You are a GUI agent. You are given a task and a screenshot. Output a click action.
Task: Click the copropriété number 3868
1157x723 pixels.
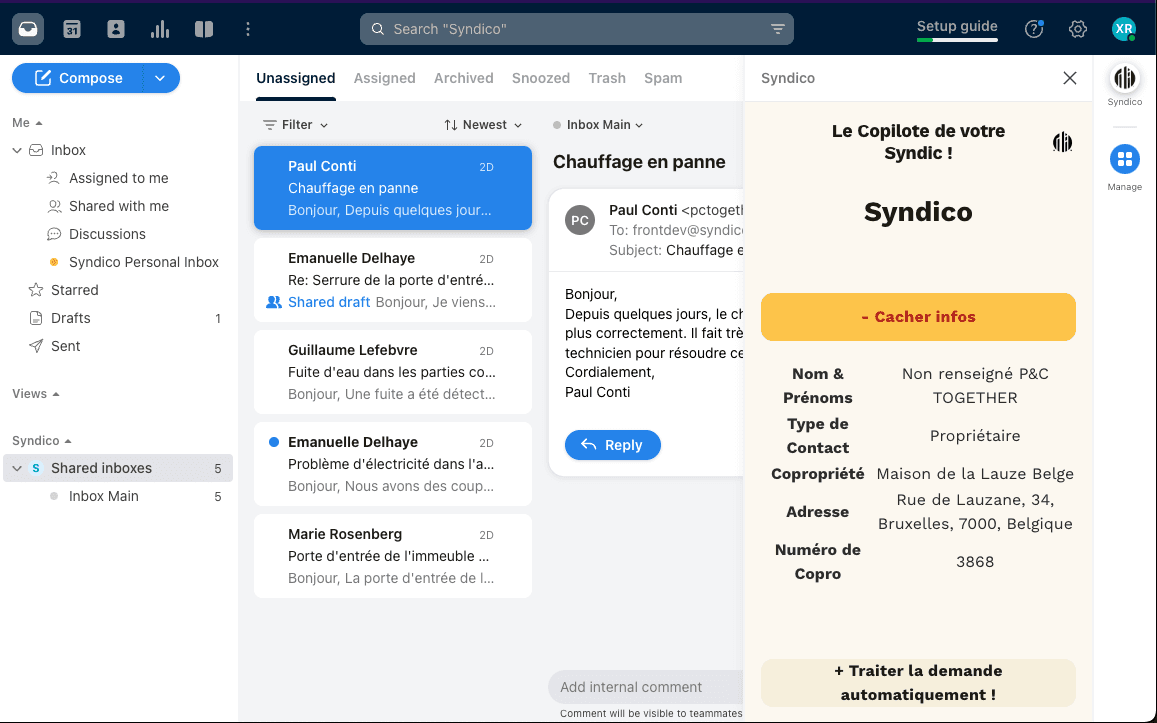pos(975,562)
